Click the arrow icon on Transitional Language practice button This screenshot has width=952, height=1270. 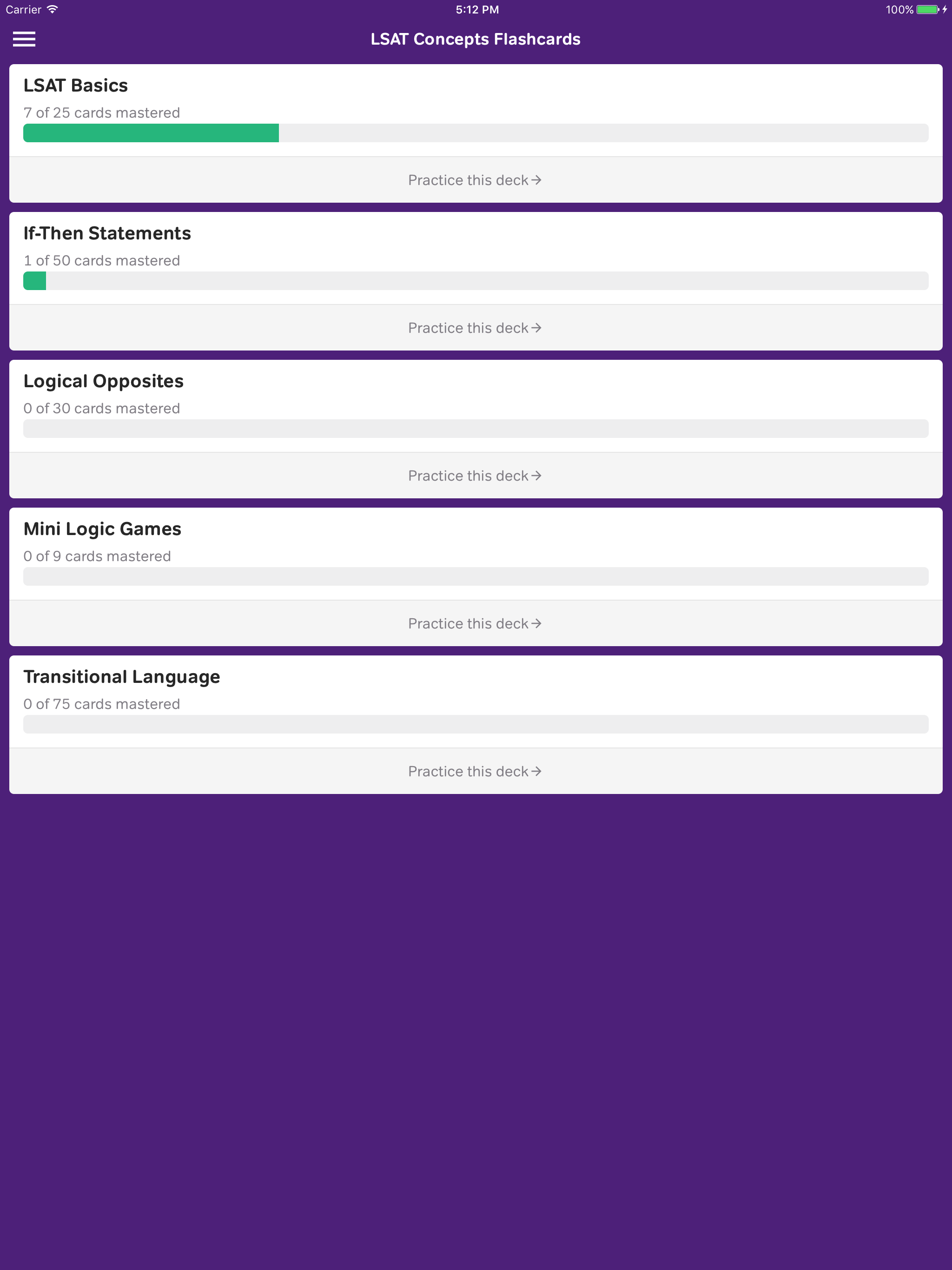(x=537, y=771)
